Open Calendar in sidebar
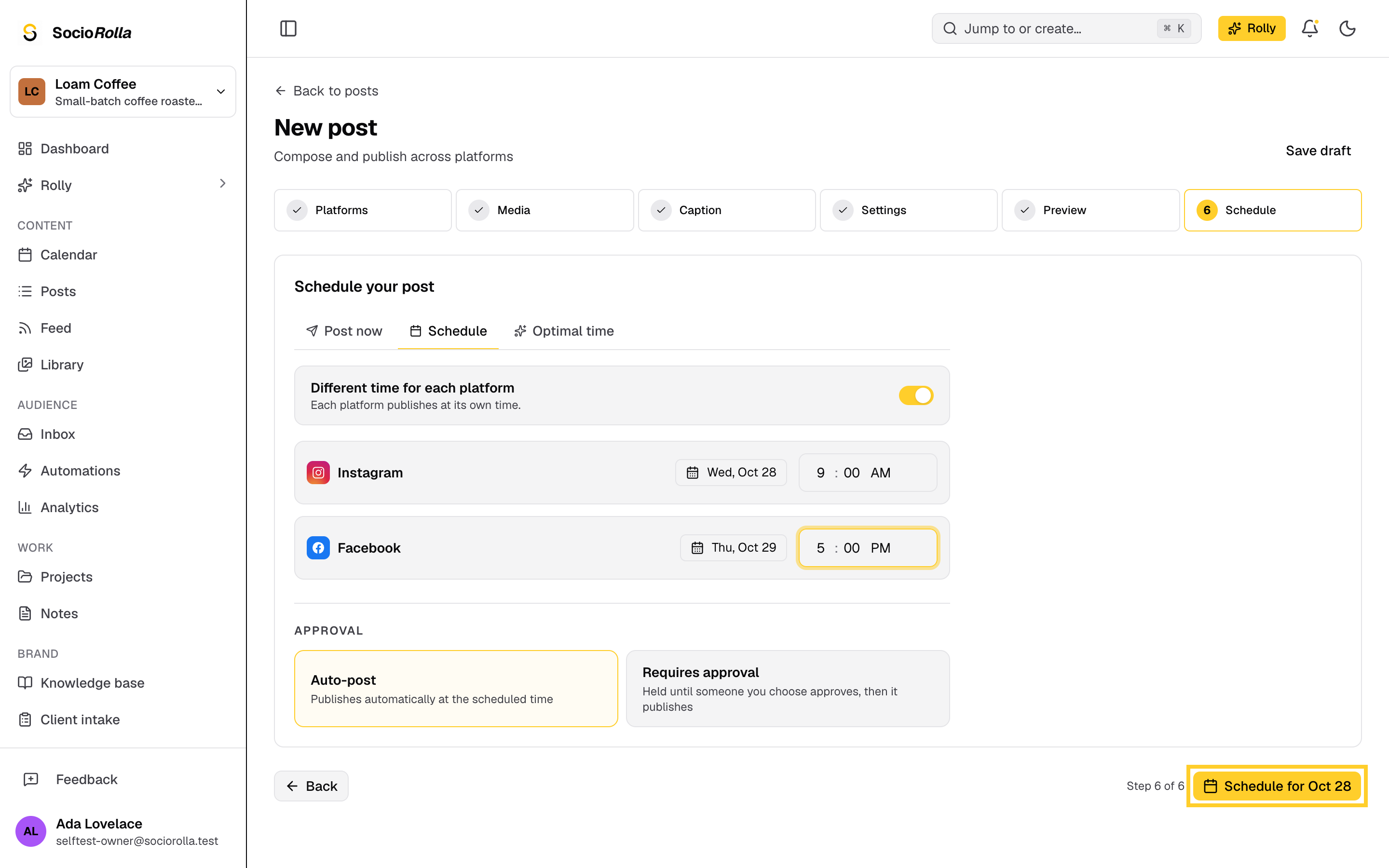This screenshot has width=1389, height=868. [123, 254]
